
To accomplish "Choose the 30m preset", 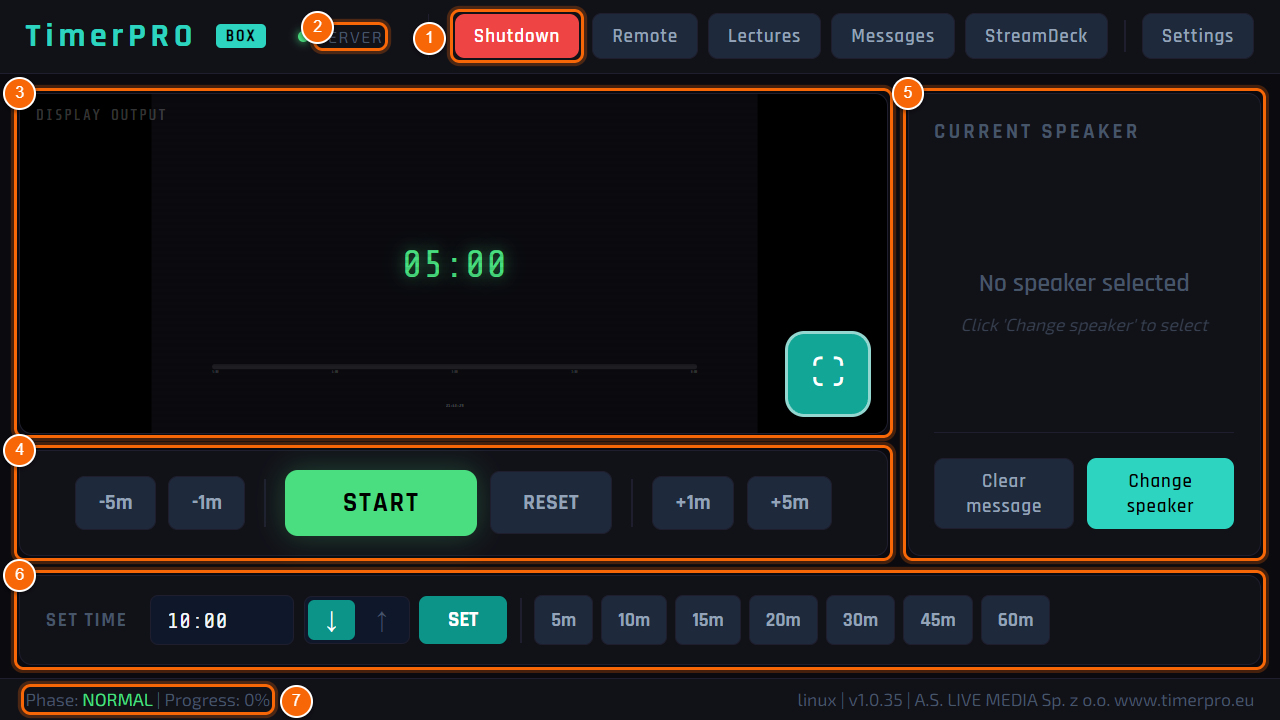I will [860, 620].
